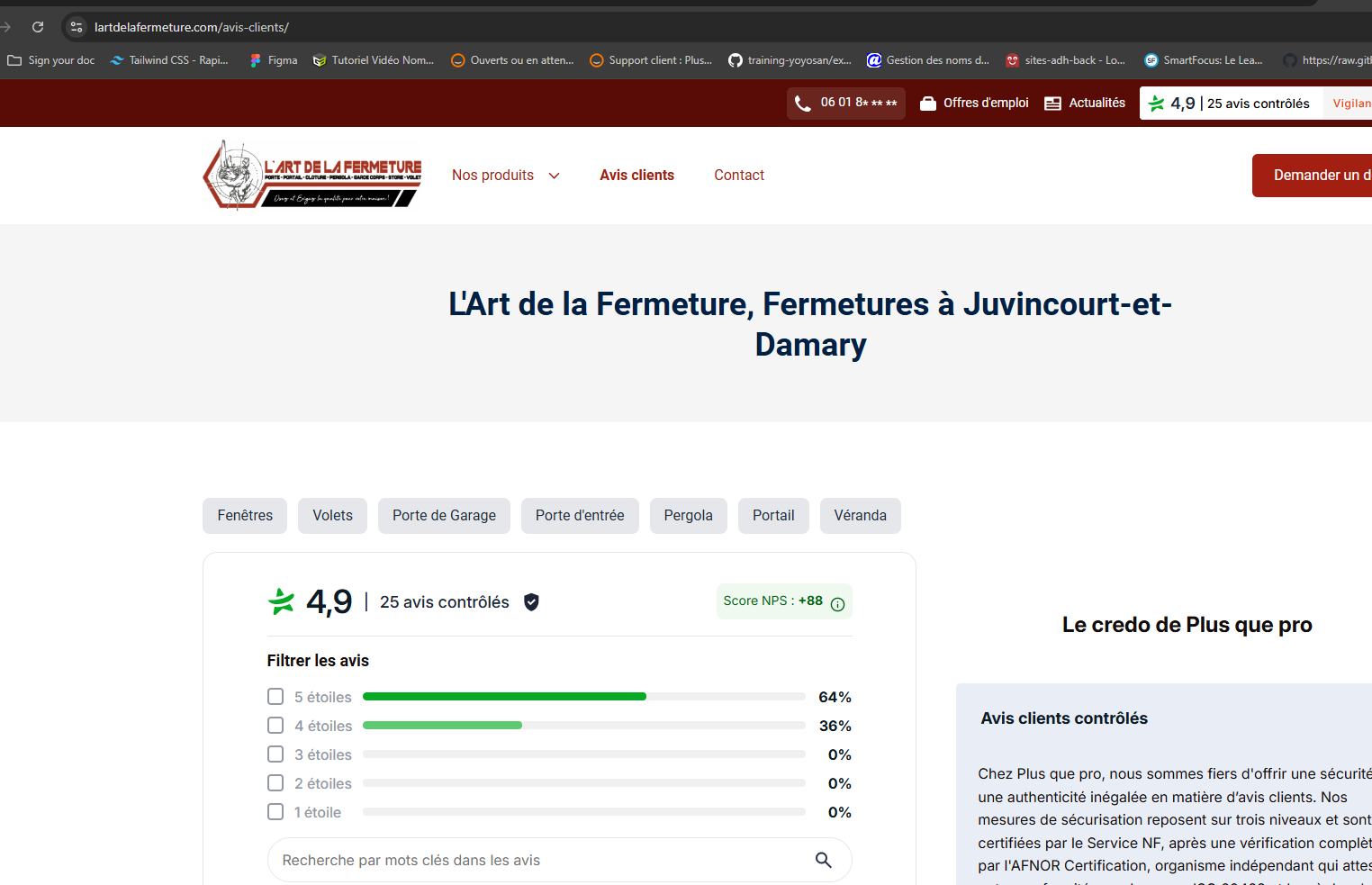Select the Fenêtres category tab
Screen dimensions: 1372x885
coord(245,516)
